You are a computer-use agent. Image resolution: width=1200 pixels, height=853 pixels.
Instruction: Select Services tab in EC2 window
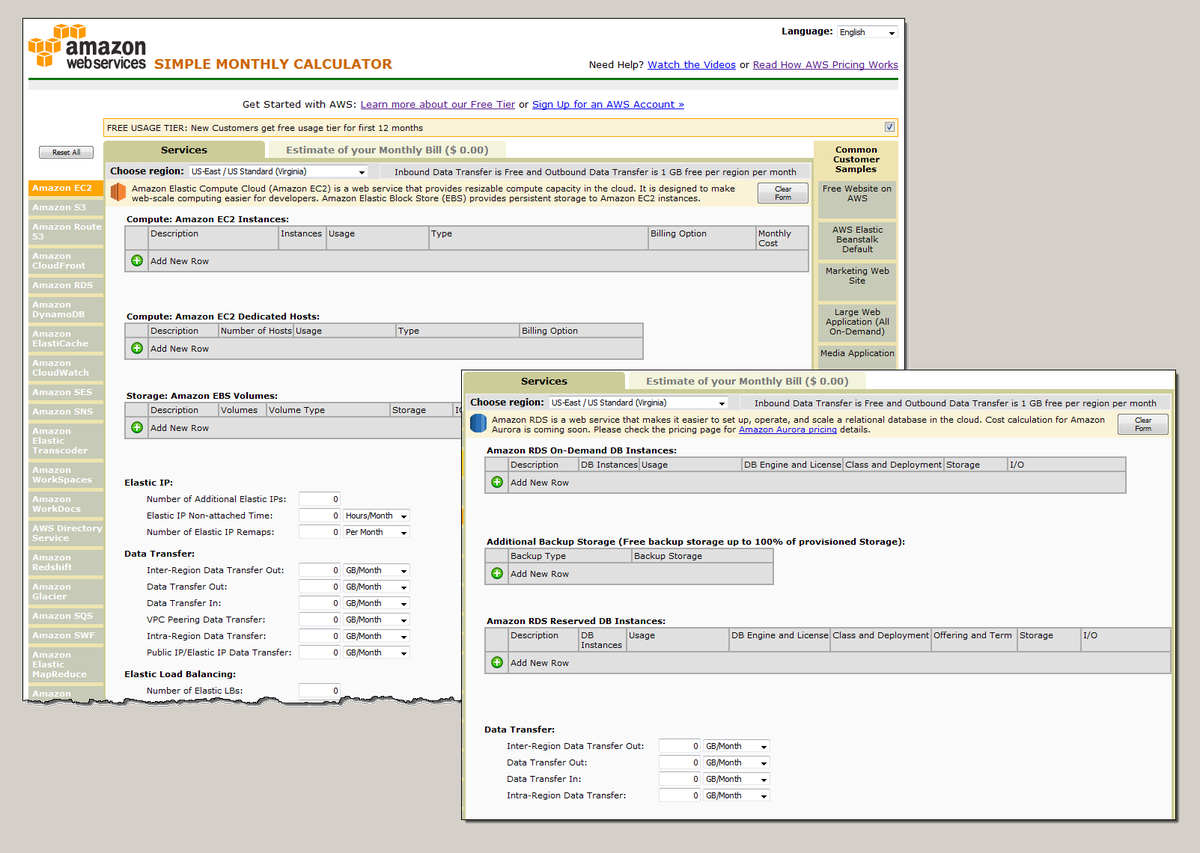(x=184, y=150)
